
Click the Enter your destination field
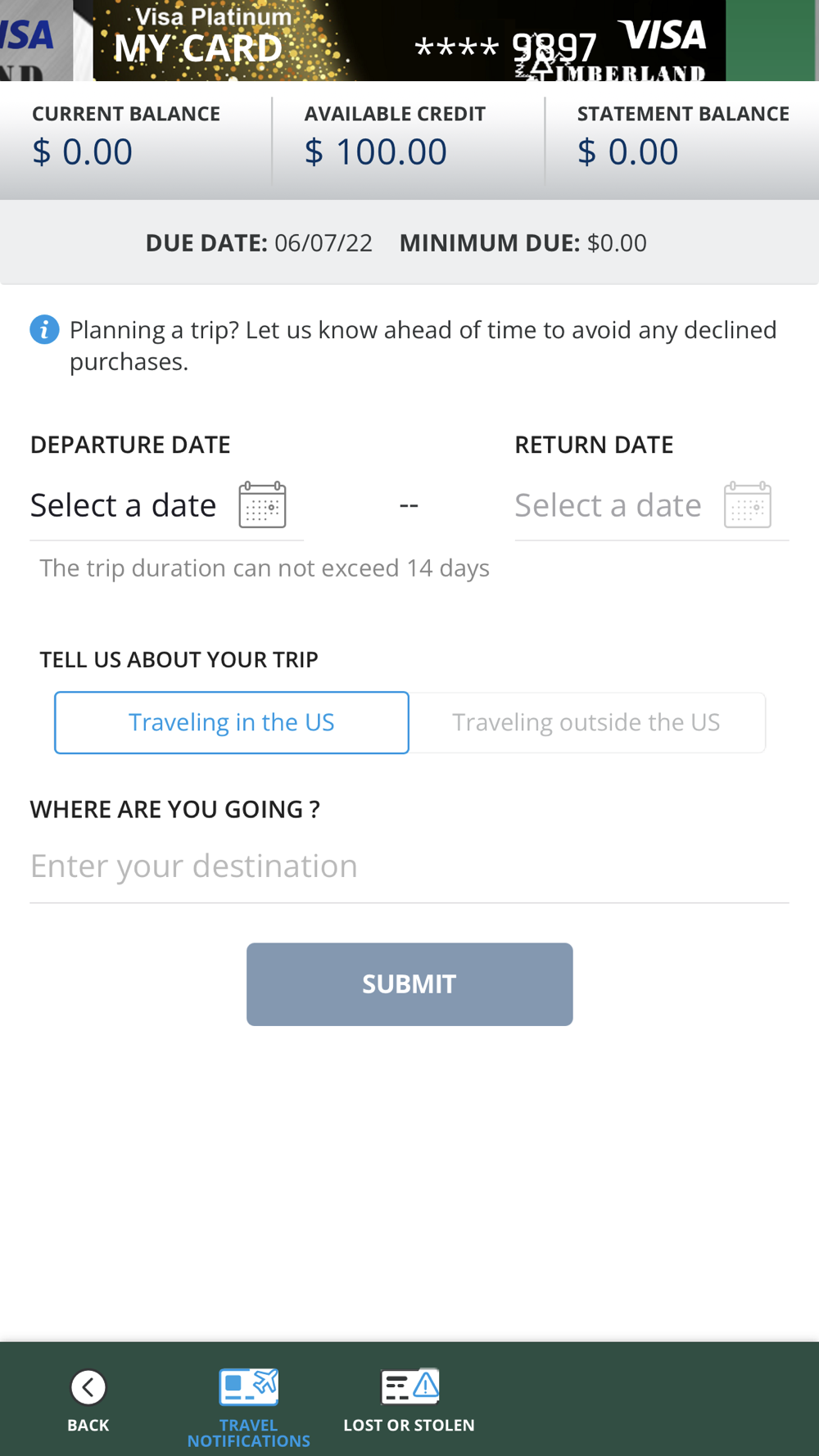409,866
